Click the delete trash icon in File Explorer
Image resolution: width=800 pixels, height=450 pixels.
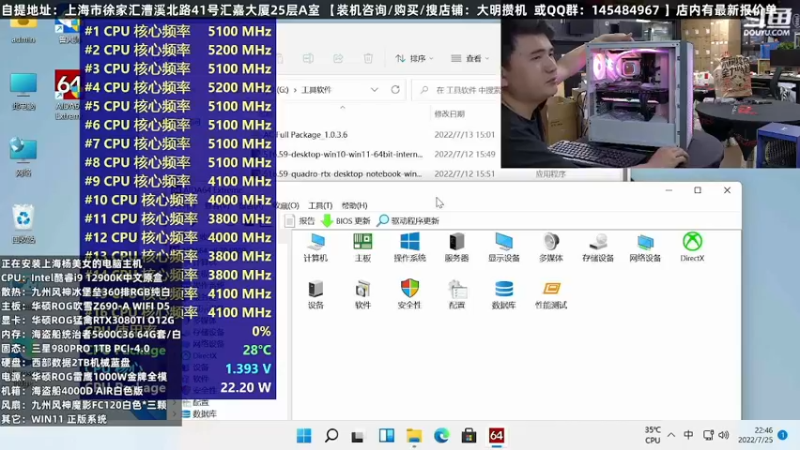coord(368,59)
